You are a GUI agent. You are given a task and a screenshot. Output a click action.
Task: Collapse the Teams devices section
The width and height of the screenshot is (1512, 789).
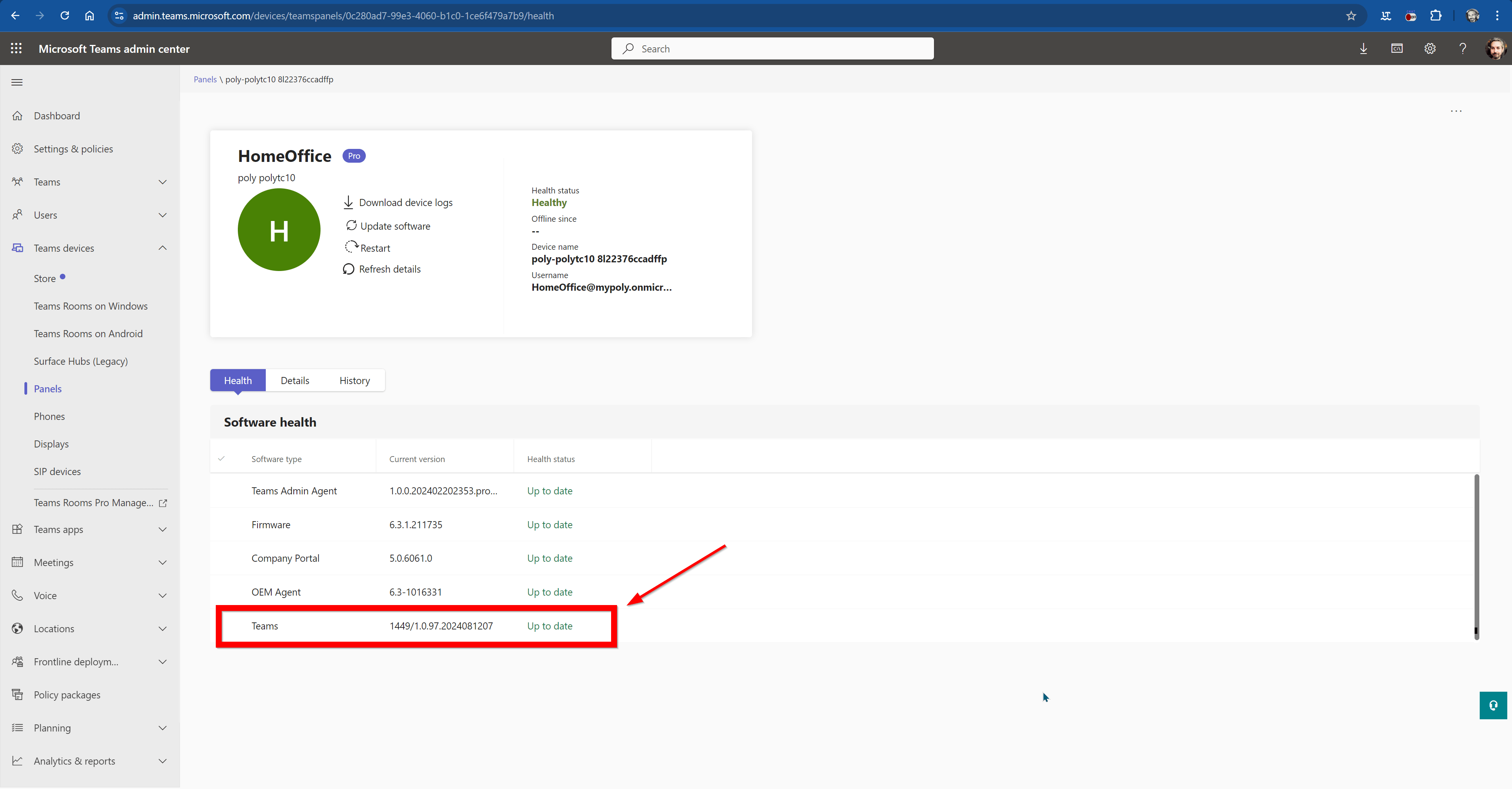click(x=163, y=248)
